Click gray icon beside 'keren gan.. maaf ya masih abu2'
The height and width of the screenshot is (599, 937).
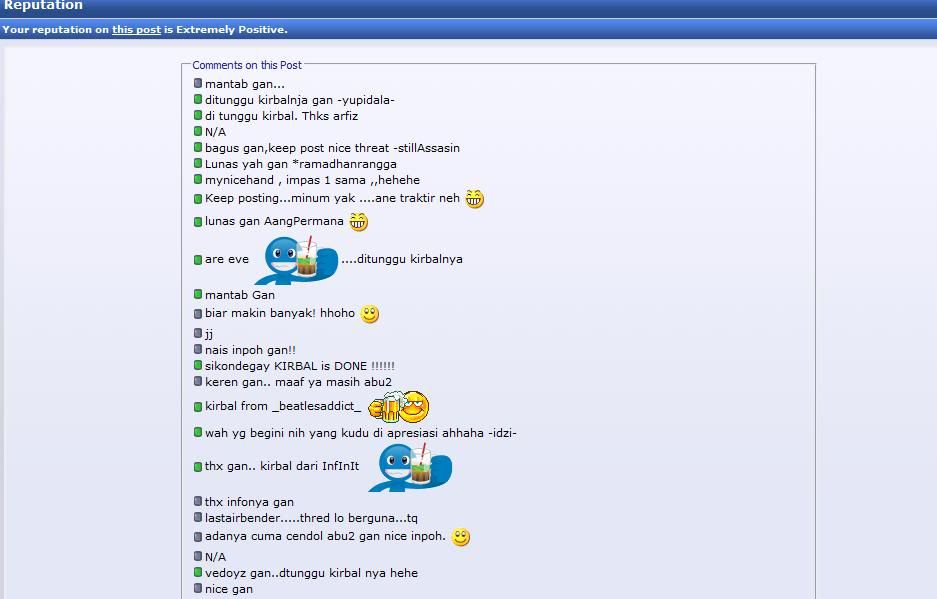point(198,381)
